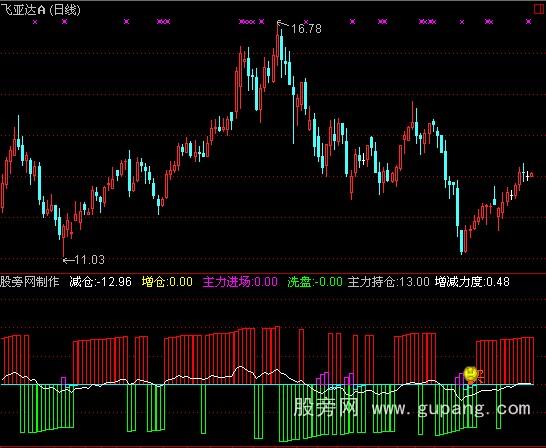This screenshot has height=448, width=546.
Task: Click the 11.03 low price label
Action: click(89, 260)
